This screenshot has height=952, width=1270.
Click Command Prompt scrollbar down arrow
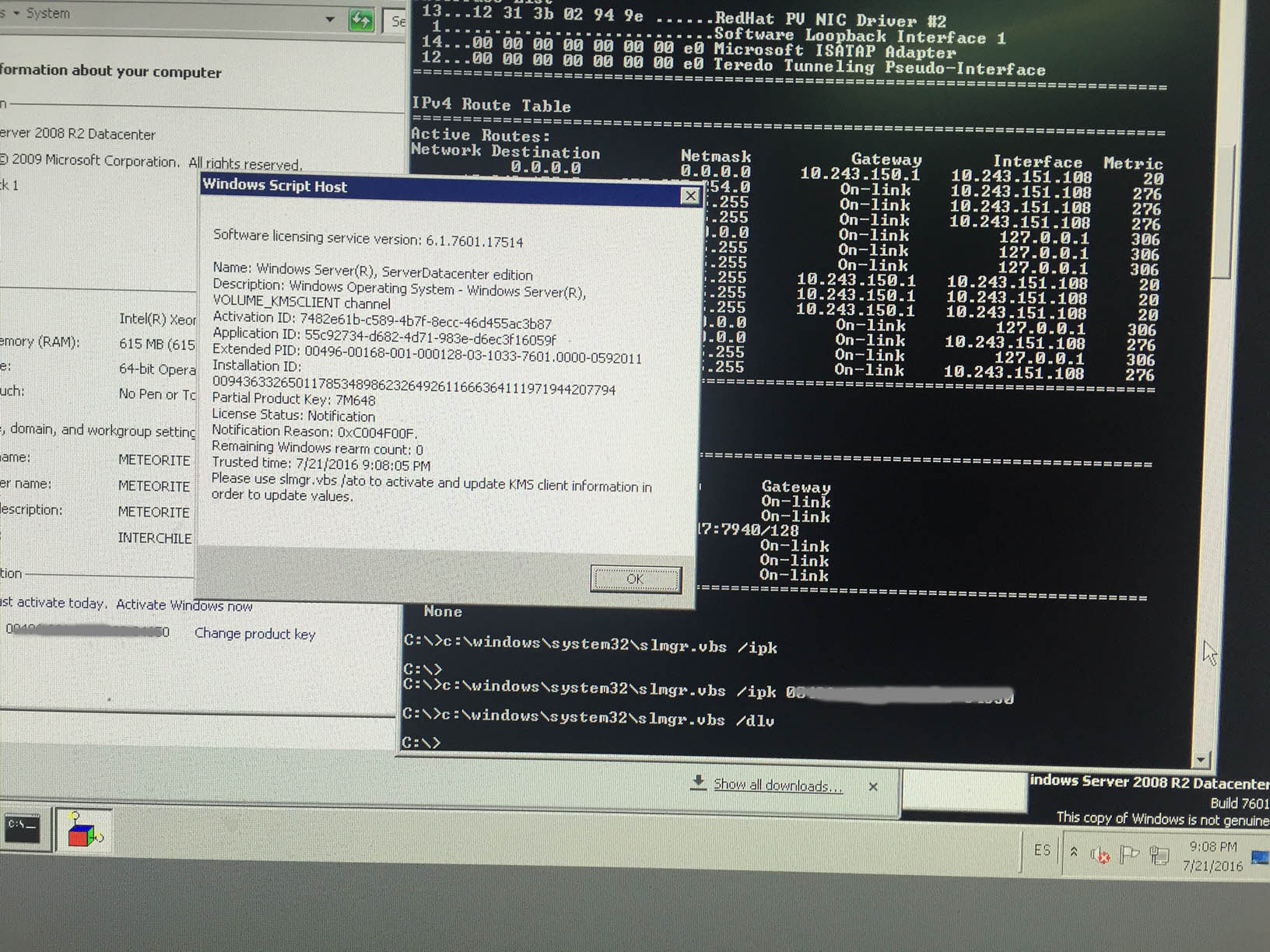tap(1201, 759)
